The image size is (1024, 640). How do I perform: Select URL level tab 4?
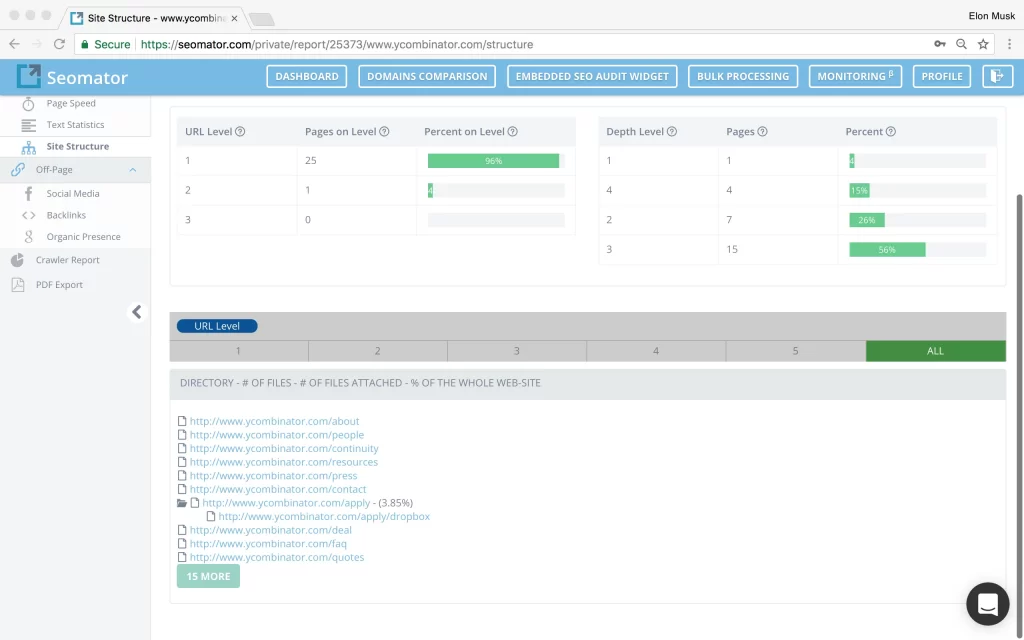click(x=656, y=351)
